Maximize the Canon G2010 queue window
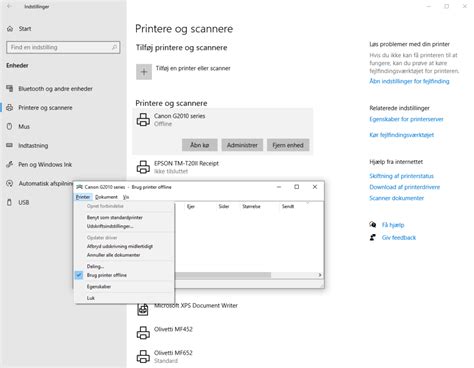 296,187
